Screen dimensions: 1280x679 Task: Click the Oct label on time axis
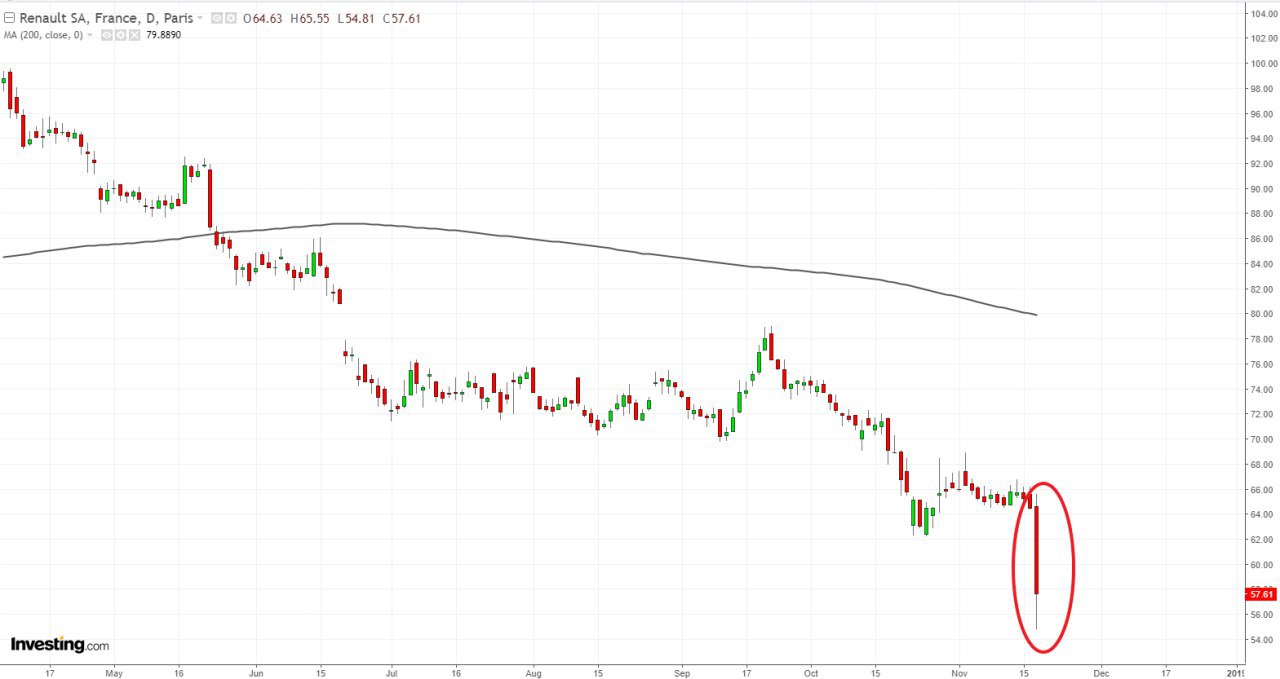click(x=811, y=673)
